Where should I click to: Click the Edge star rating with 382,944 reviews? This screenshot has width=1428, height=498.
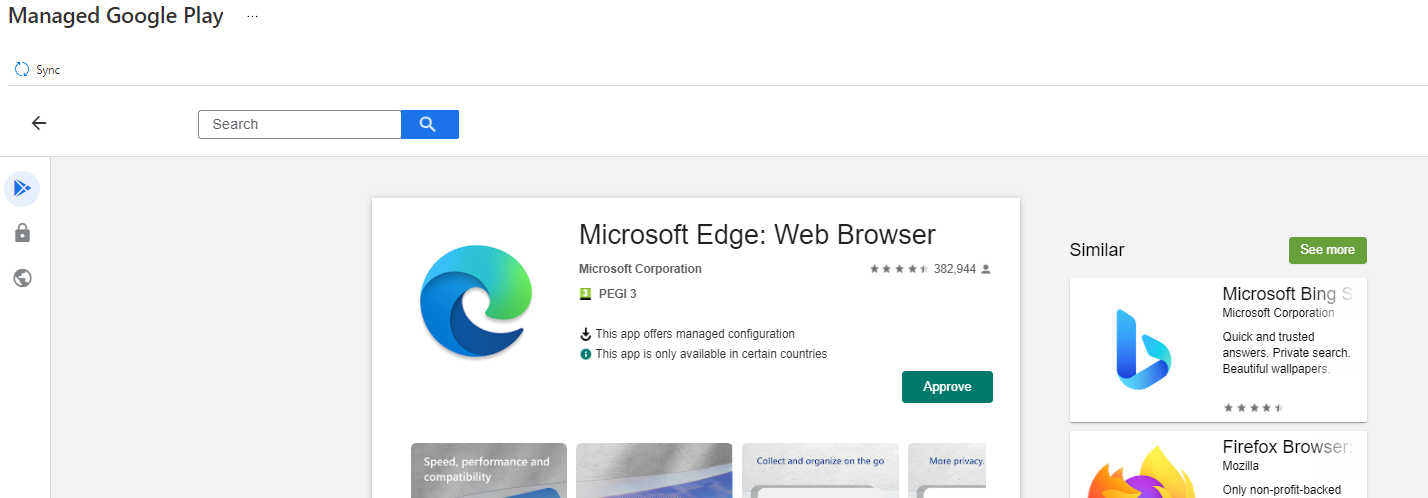click(x=900, y=269)
